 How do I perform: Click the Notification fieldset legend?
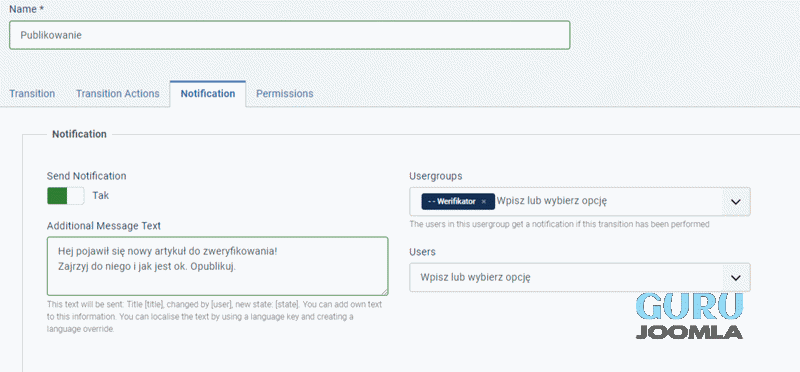tap(80, 134)
